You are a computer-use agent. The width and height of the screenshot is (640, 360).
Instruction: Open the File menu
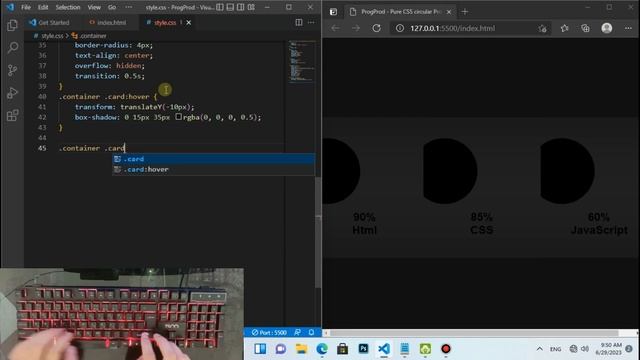coord(26,7)
